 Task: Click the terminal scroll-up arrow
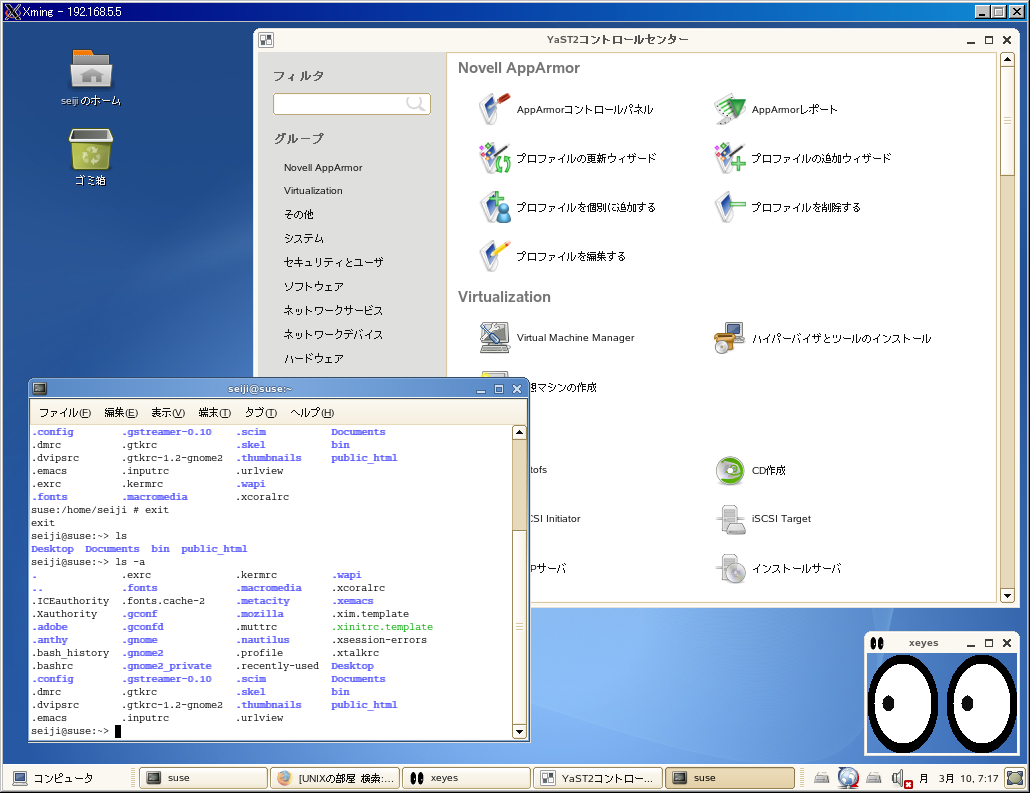[x=519, y=432]
